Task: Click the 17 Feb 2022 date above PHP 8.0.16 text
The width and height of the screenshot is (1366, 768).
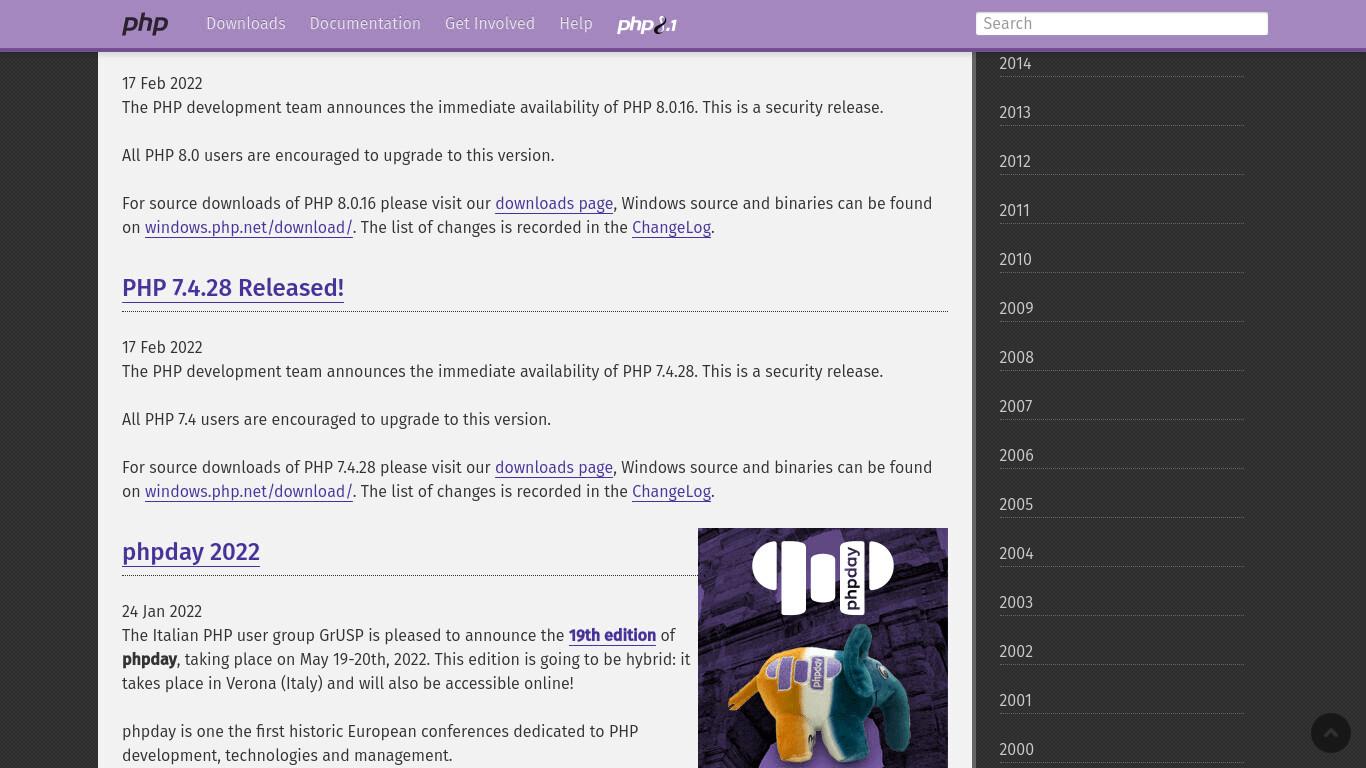Action: point(162,84)
